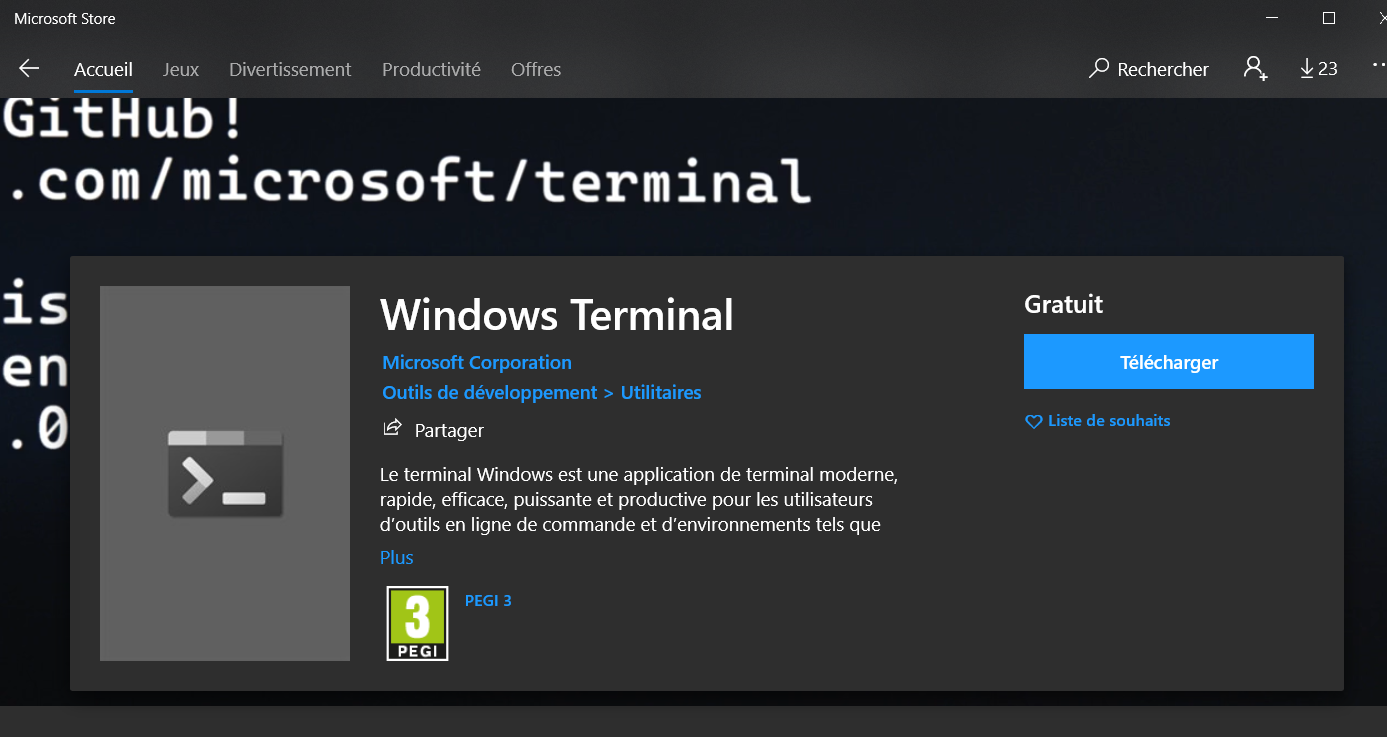Click the Télécharger button
This screenshot has width=1387, height=737.
tap(1168, 362)
